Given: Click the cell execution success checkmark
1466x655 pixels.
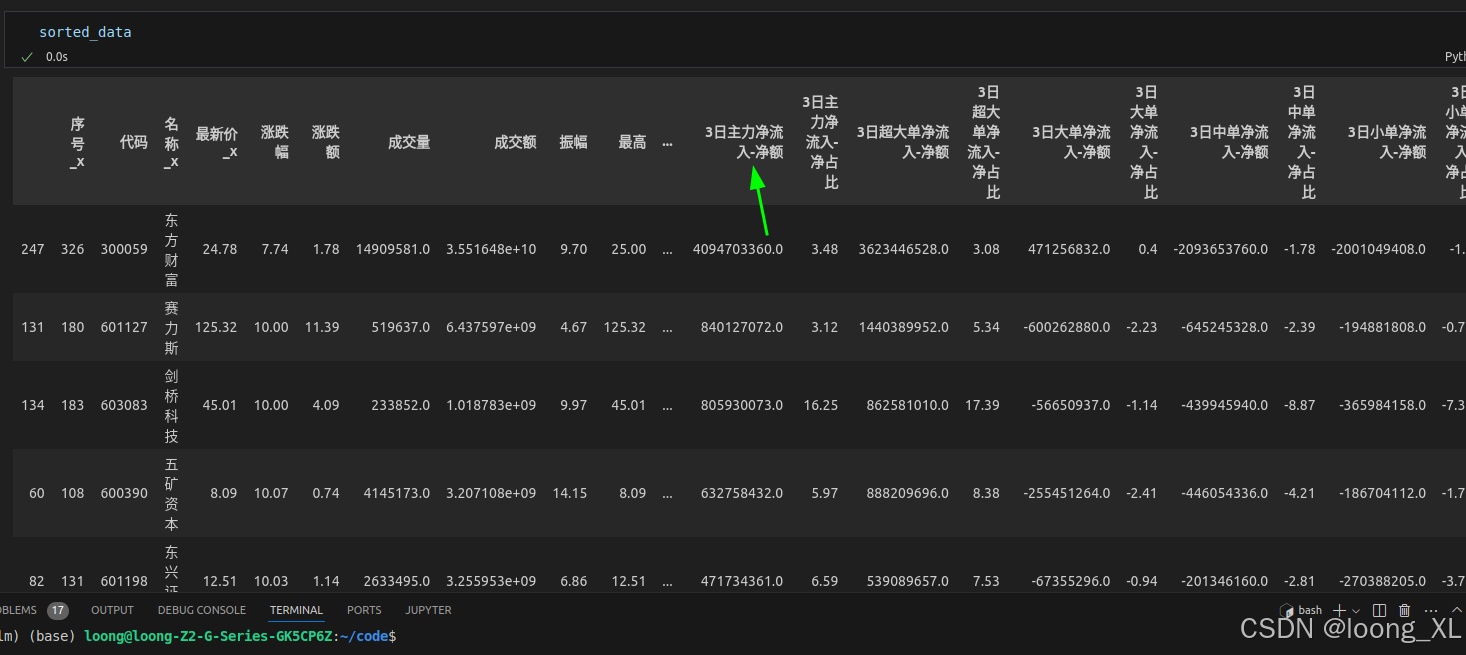Looking at the screenshot, I should (27, 57).
